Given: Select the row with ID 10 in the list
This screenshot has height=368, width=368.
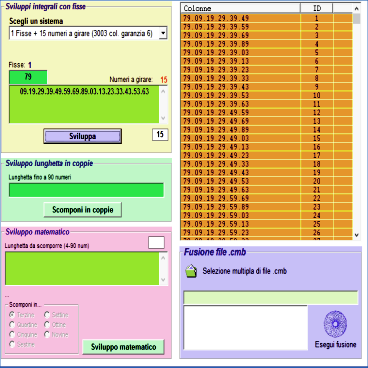Looking at the screenshot, I should [x=267, y=96].
